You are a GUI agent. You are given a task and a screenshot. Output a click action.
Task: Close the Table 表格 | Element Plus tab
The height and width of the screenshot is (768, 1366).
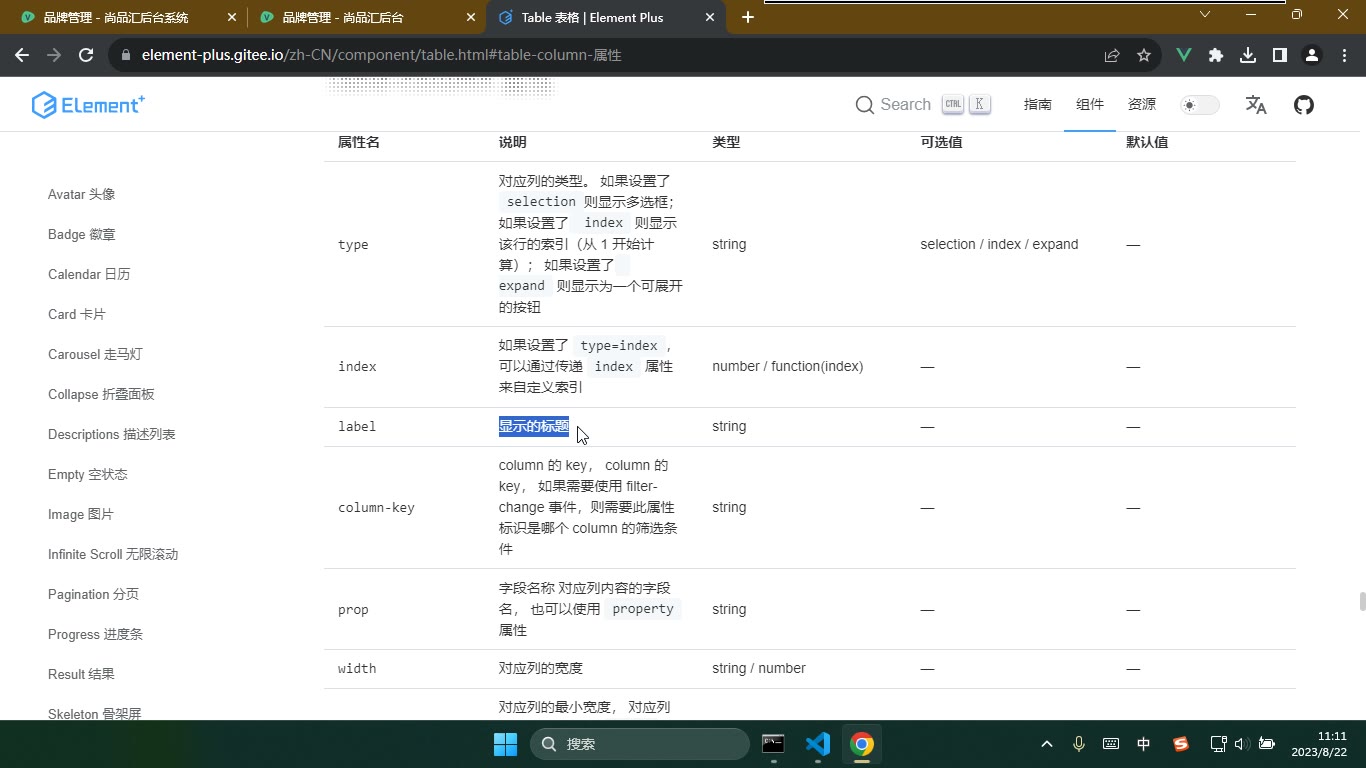pyautogui.click(x=711, y=18)
